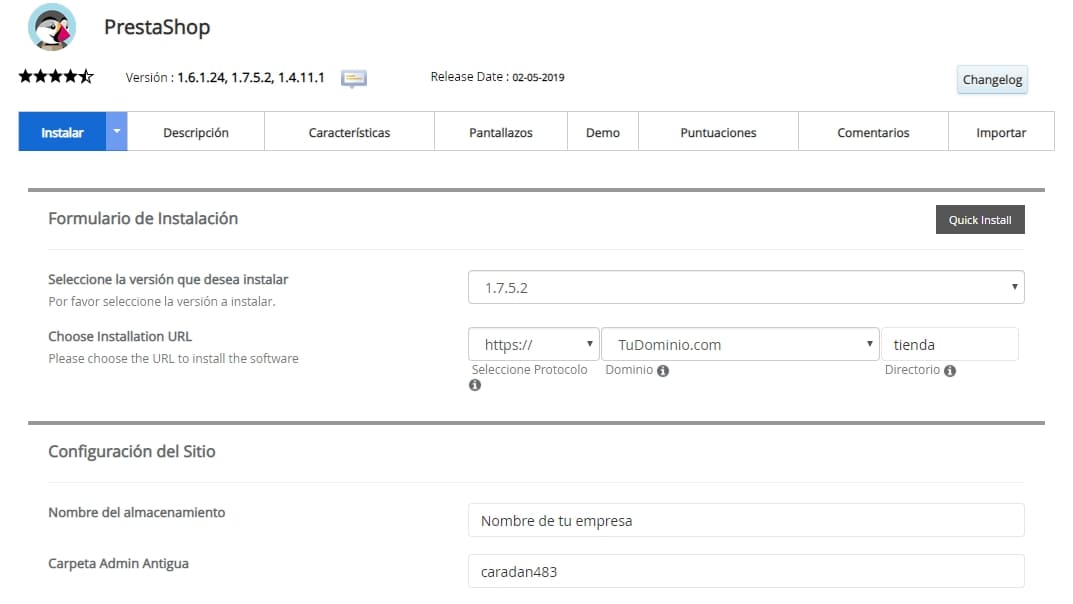Select the Instalar tab

(62, 131)
